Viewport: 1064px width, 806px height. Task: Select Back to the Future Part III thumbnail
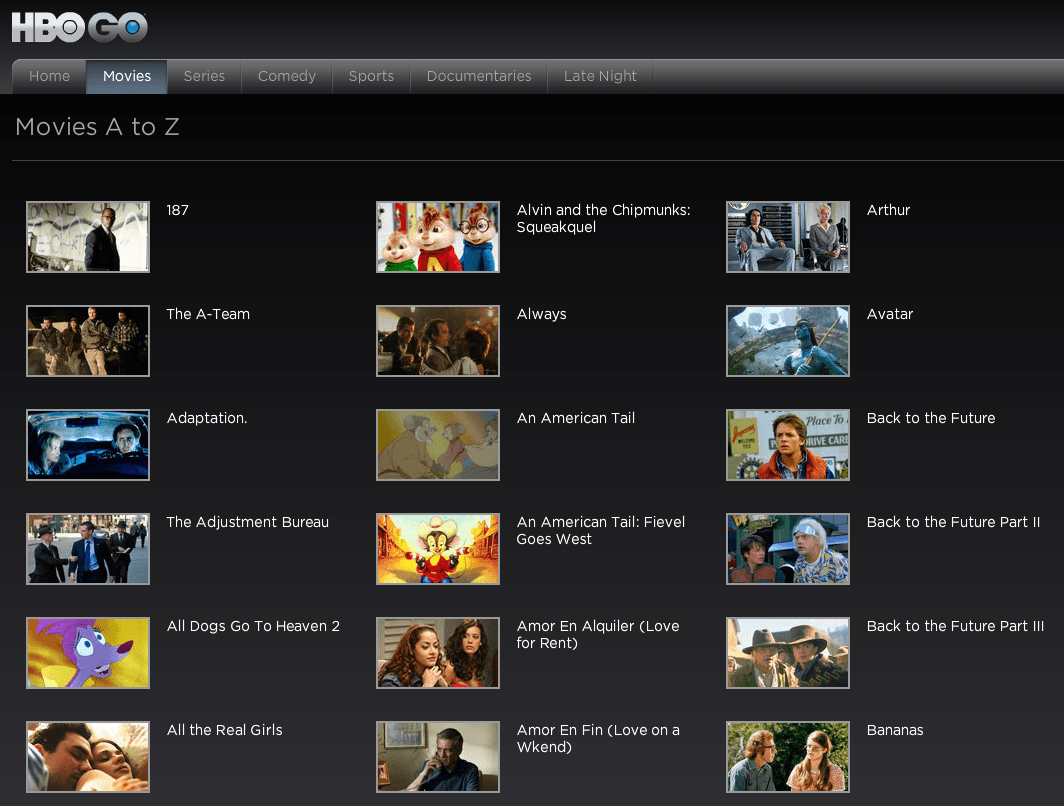coord(788,653)
